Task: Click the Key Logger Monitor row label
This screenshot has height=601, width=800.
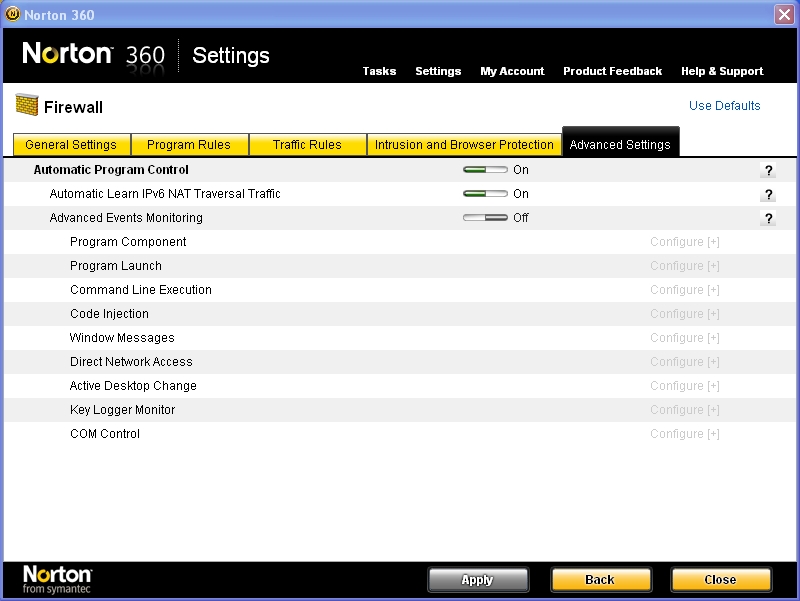Action: point(122,410)
